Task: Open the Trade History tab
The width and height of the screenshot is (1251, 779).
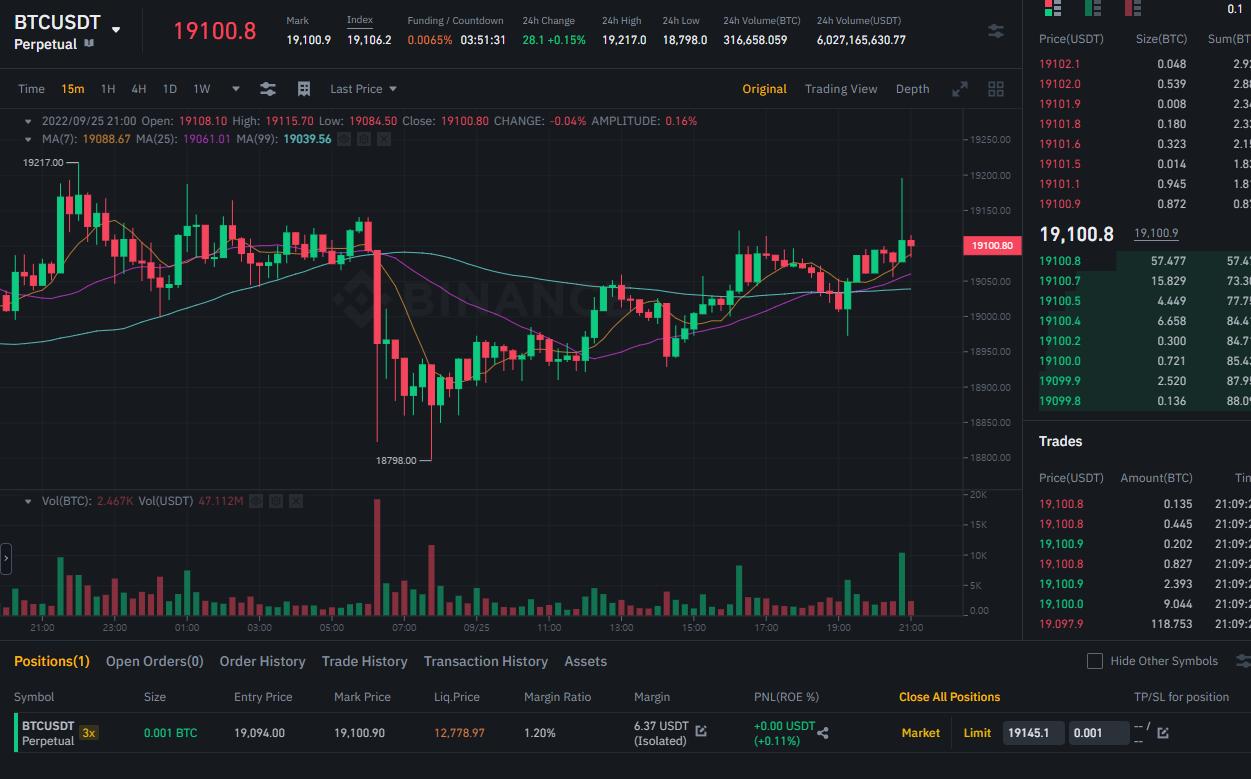Action: point(365,661)
